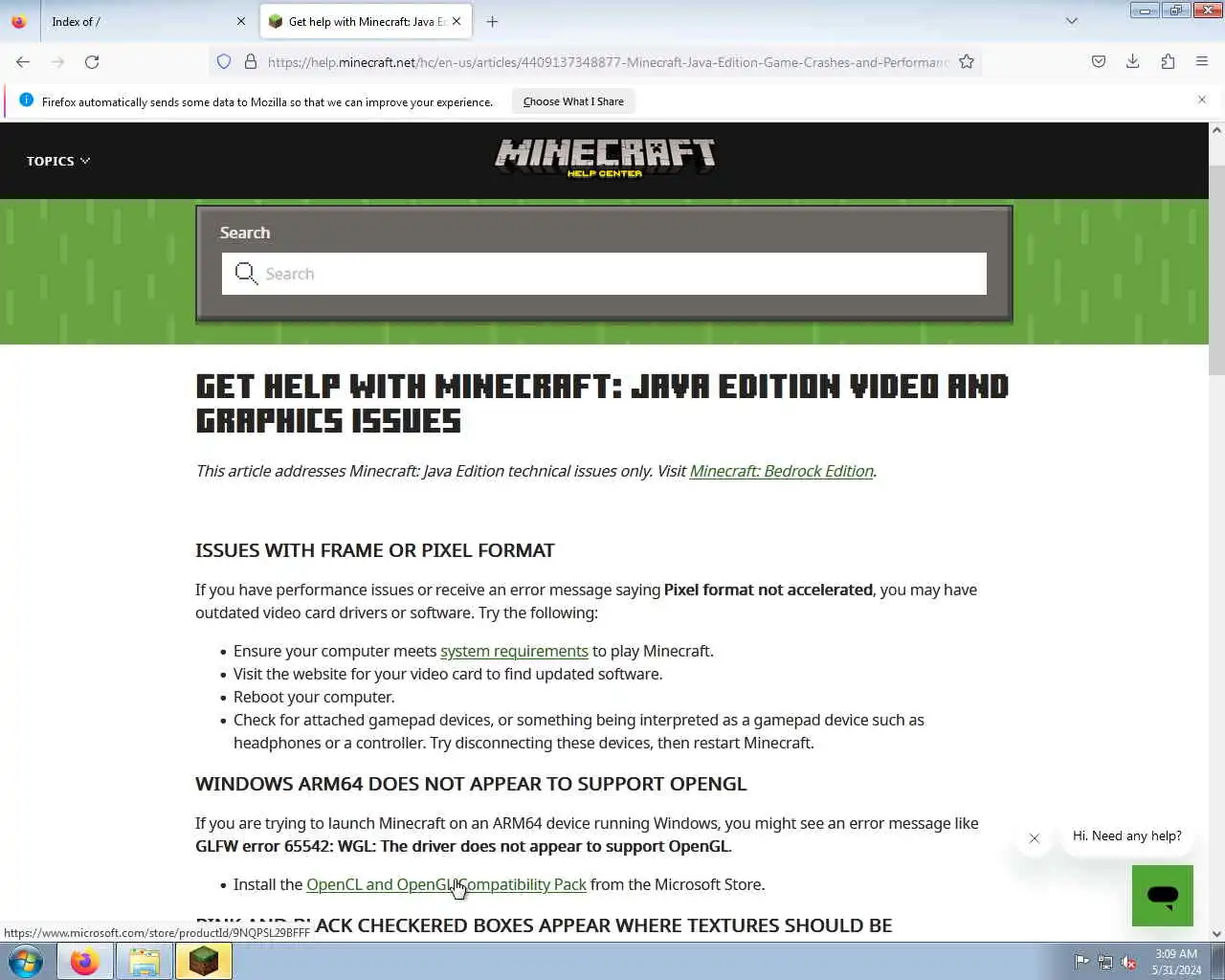Dismiss the Firefox data notification bar
This screenshot has height=980, width=1225.
click(1202, 100)
